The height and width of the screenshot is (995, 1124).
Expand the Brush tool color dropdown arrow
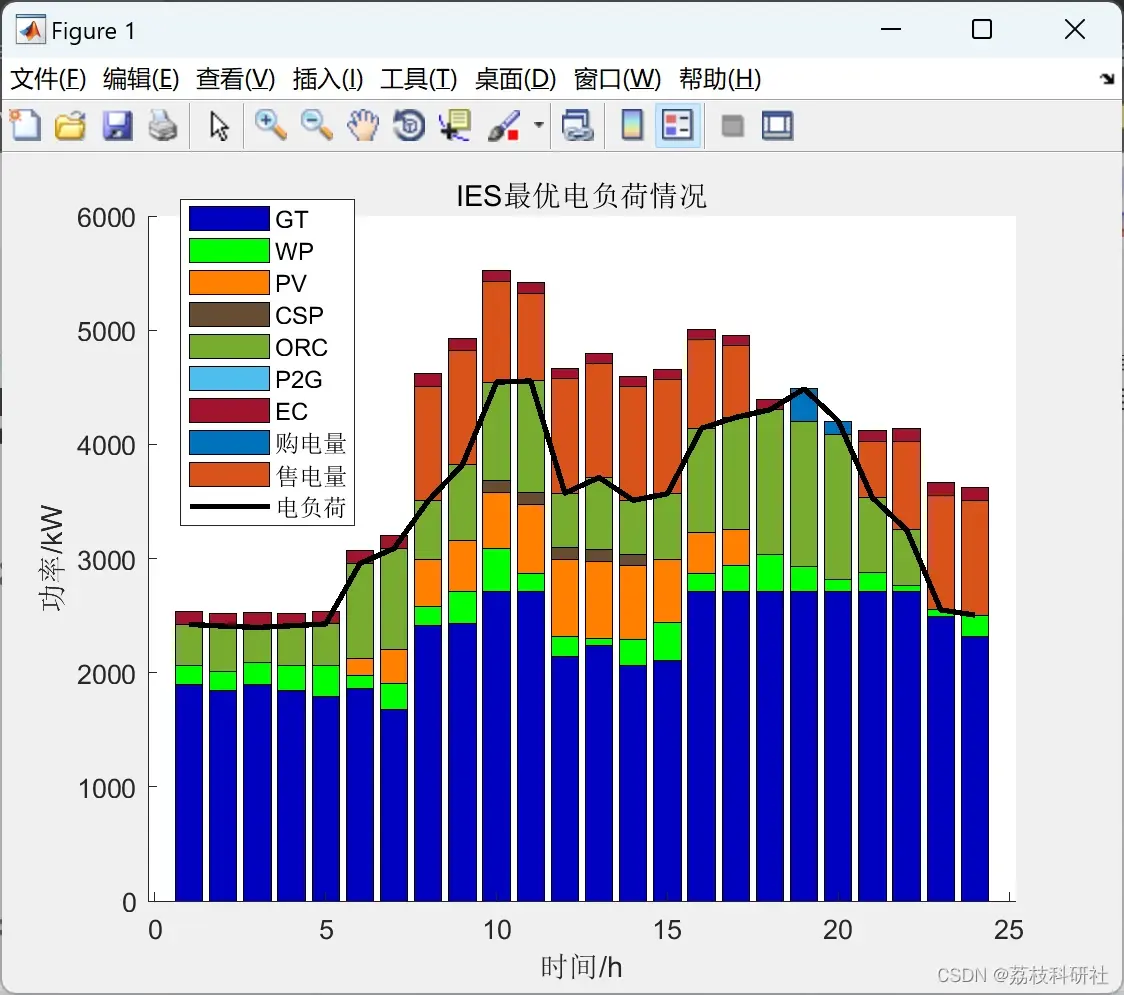click(539, 125)
